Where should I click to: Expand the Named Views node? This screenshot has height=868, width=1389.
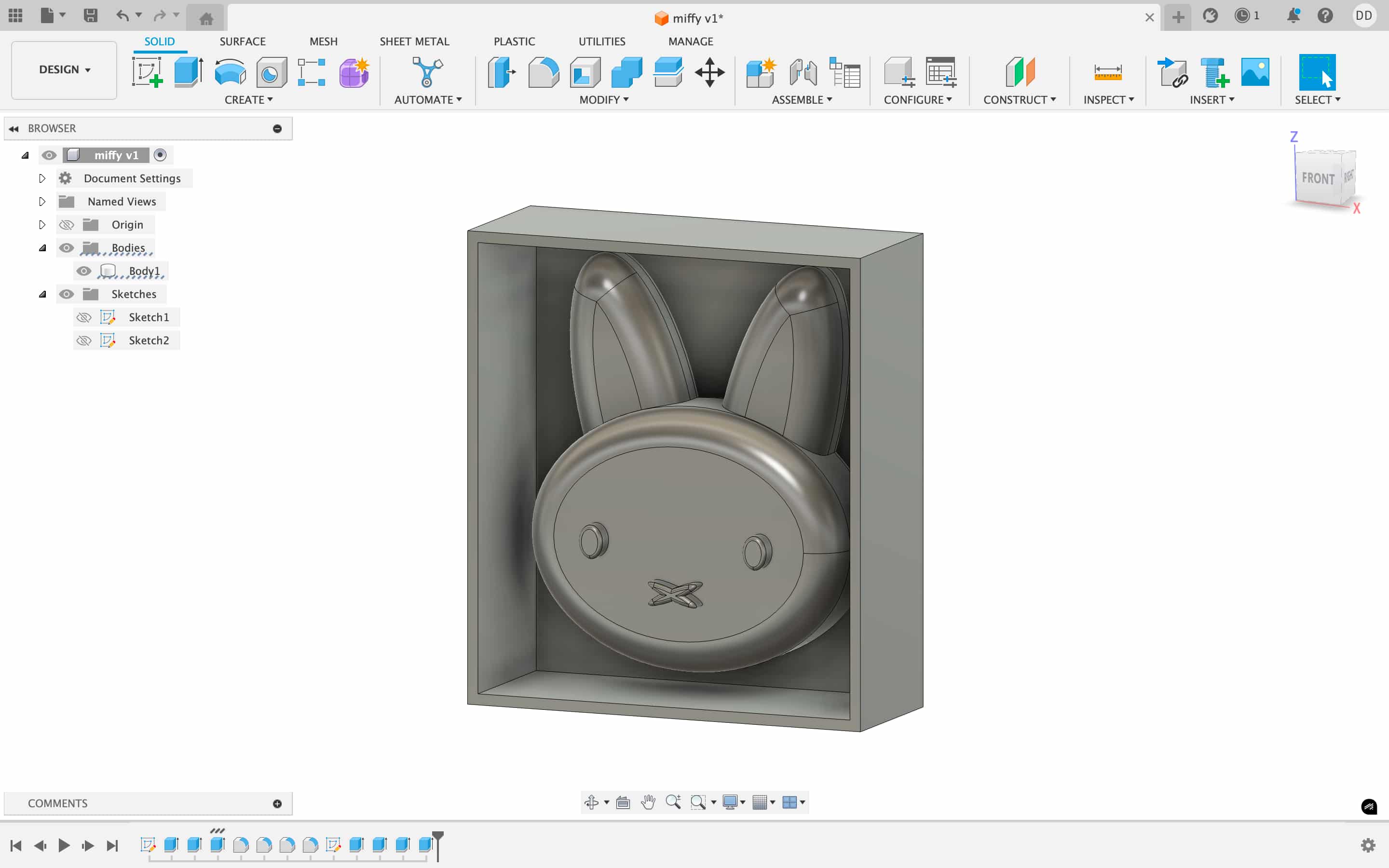[x=42, y=202]
